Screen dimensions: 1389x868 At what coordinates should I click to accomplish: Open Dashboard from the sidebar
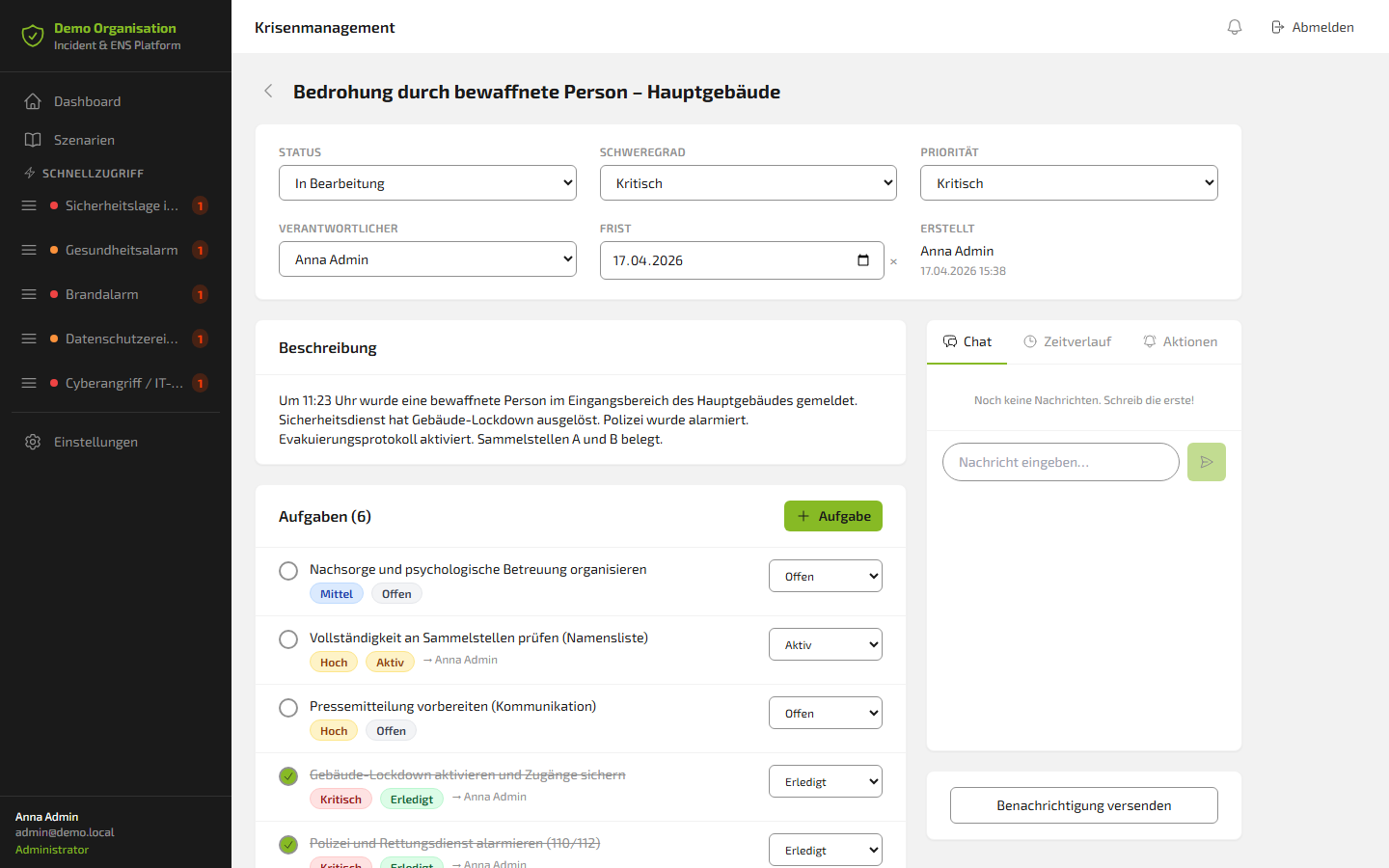[116, 101]
